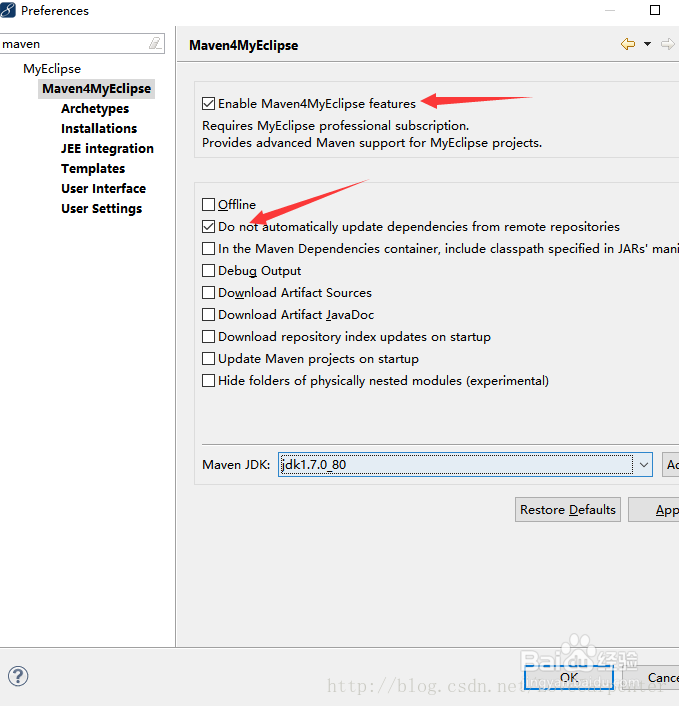The width and height of the screenshot is (679, 706).
Task: Open the Installations preferences page
Action: click(99, 129)
